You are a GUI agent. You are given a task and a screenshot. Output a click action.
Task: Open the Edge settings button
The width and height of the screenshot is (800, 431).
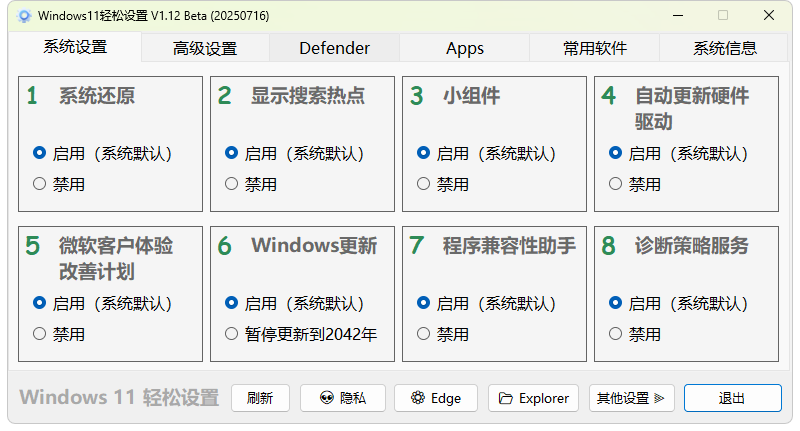tap(436, 398)
